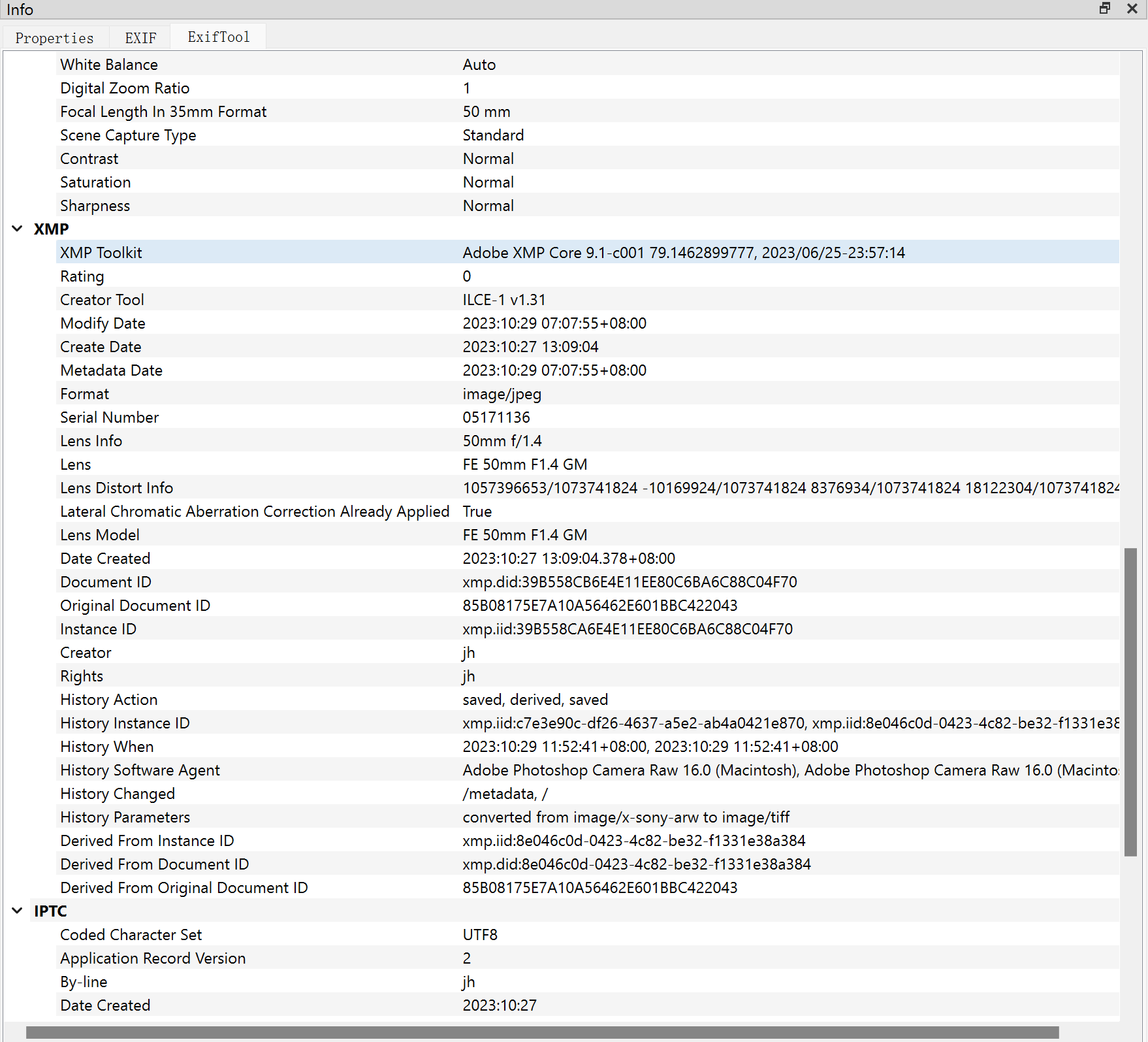Screen dimensions: 1148x1042
Task: Click the History Parameters row
Action: click(x=125, y=817)
